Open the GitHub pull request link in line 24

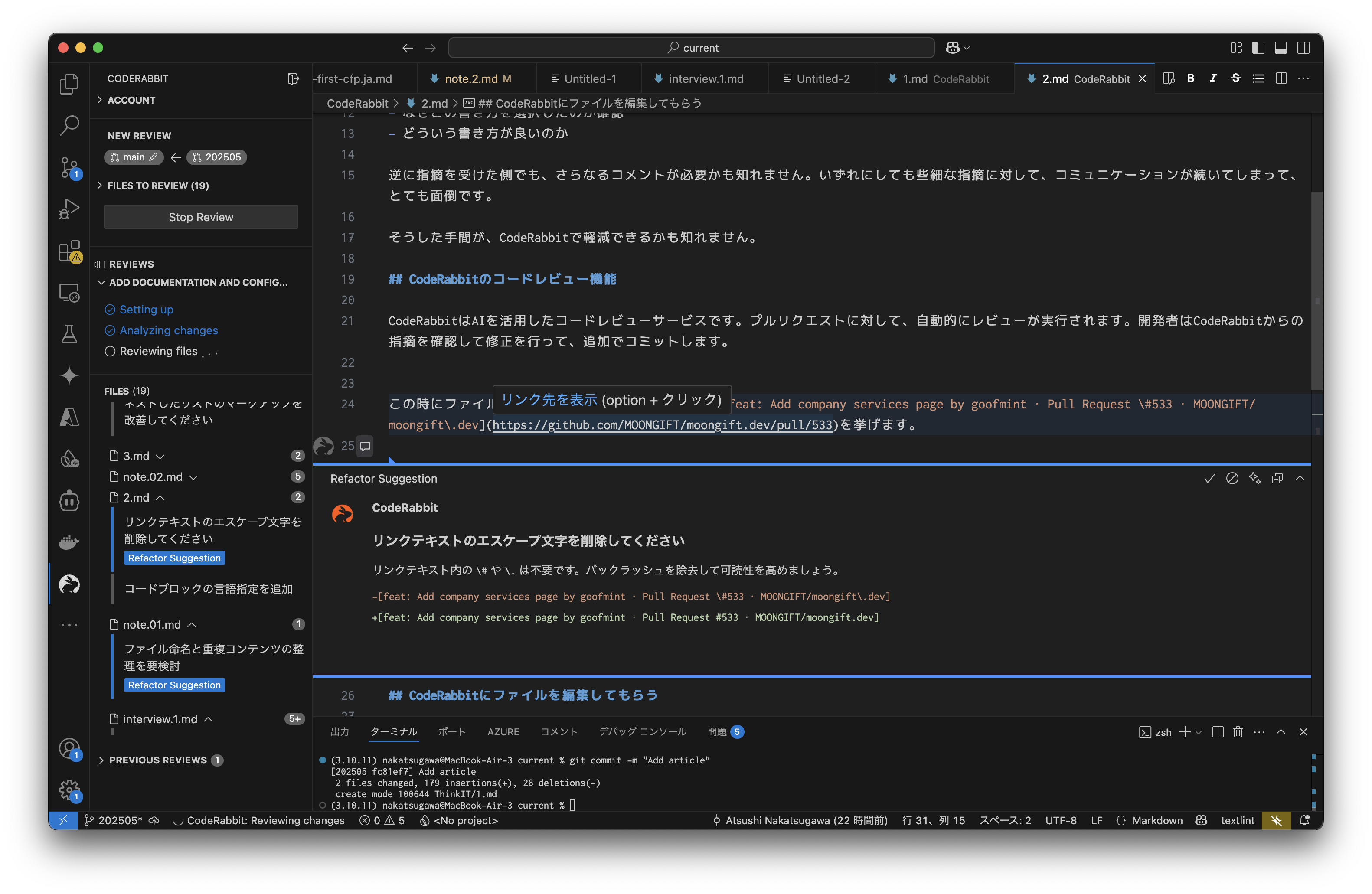pos(663,425)
